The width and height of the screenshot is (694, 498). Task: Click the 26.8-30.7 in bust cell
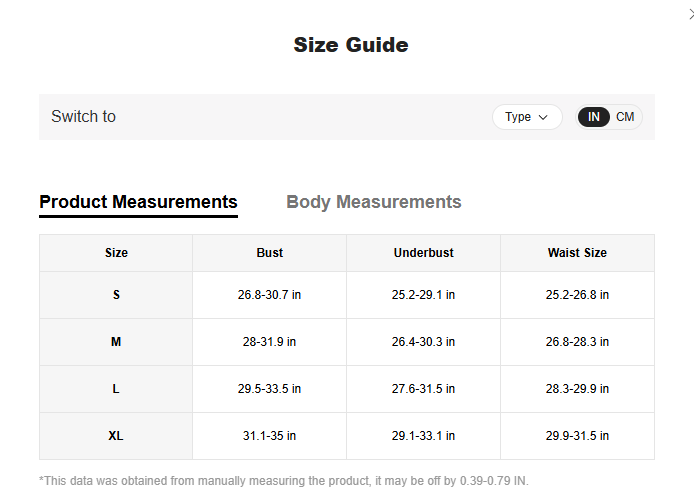[269, 295]
